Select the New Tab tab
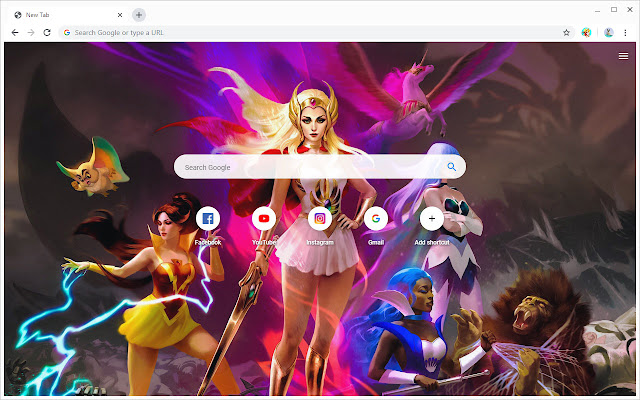The height and width of the screenshot is (400, 640). 67,15
